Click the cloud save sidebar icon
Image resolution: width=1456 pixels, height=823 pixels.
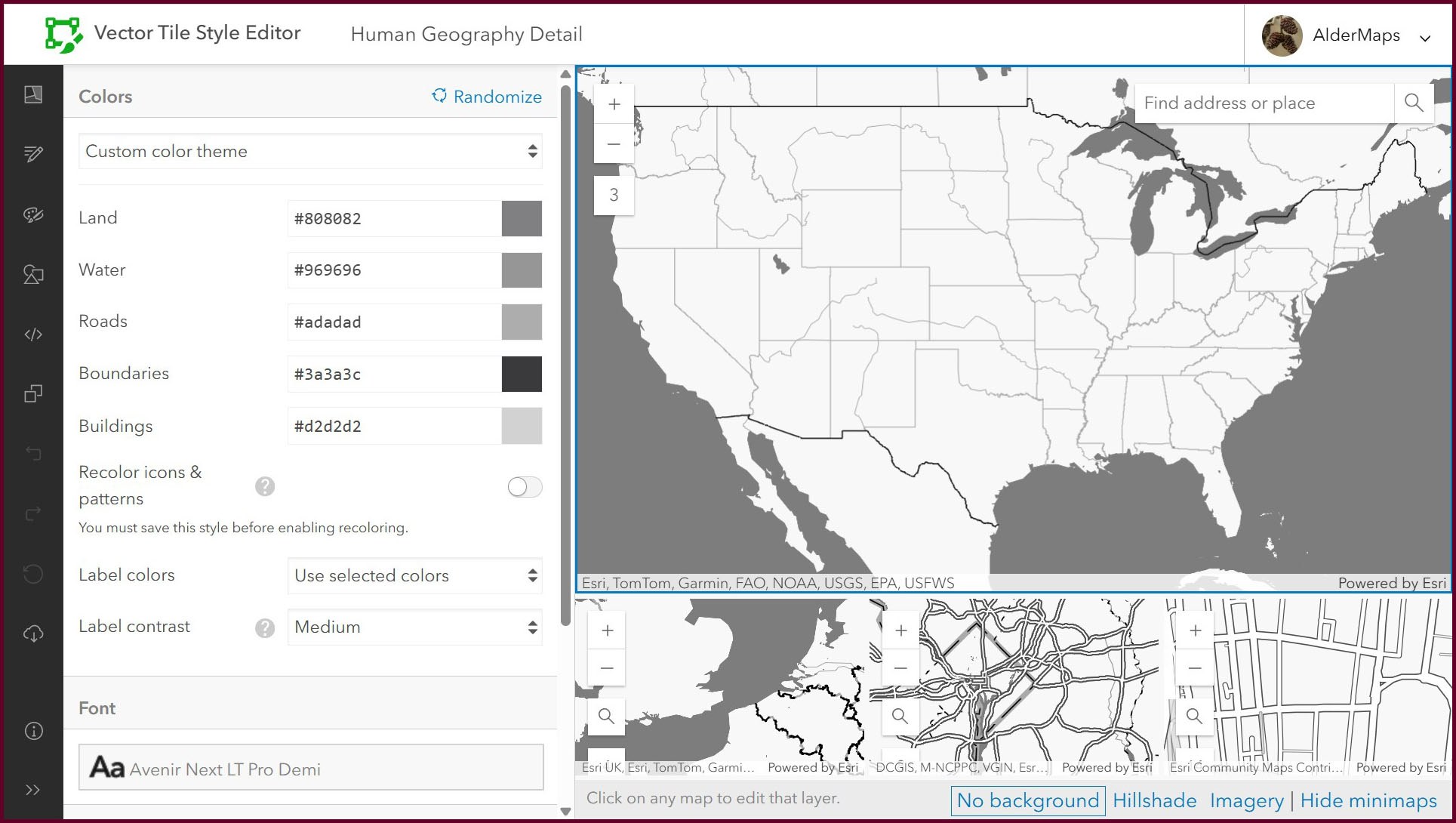33,633
